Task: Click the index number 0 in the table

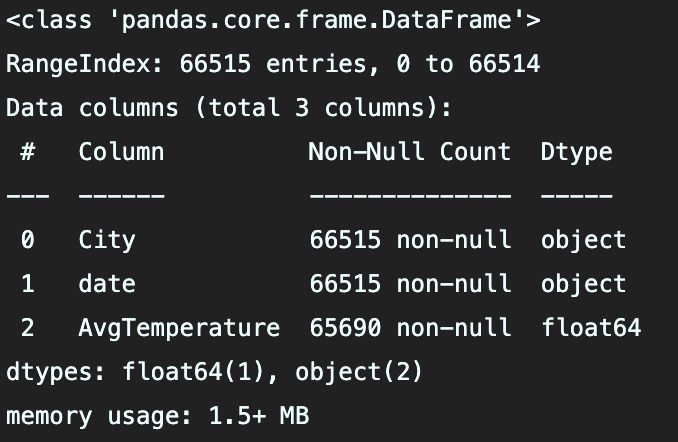Action: coord(28,240)
